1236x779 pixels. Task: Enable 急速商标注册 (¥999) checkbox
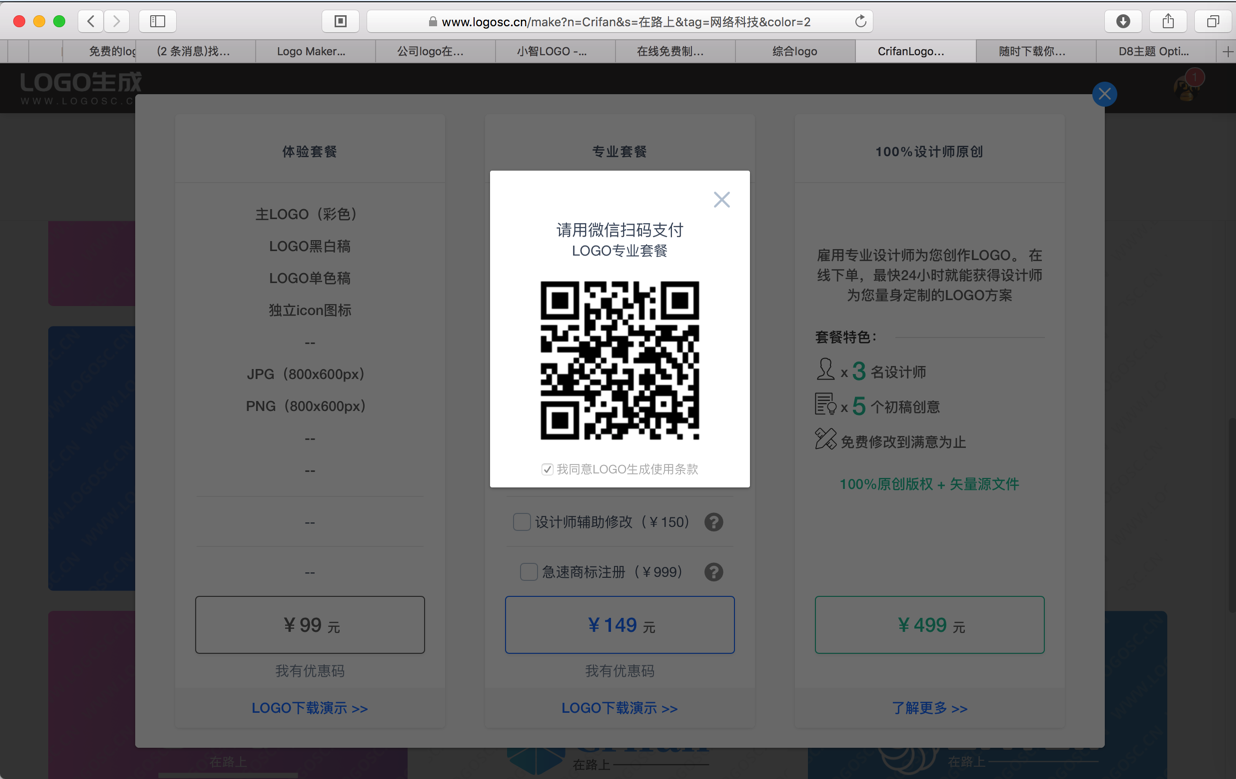[528, 572]
